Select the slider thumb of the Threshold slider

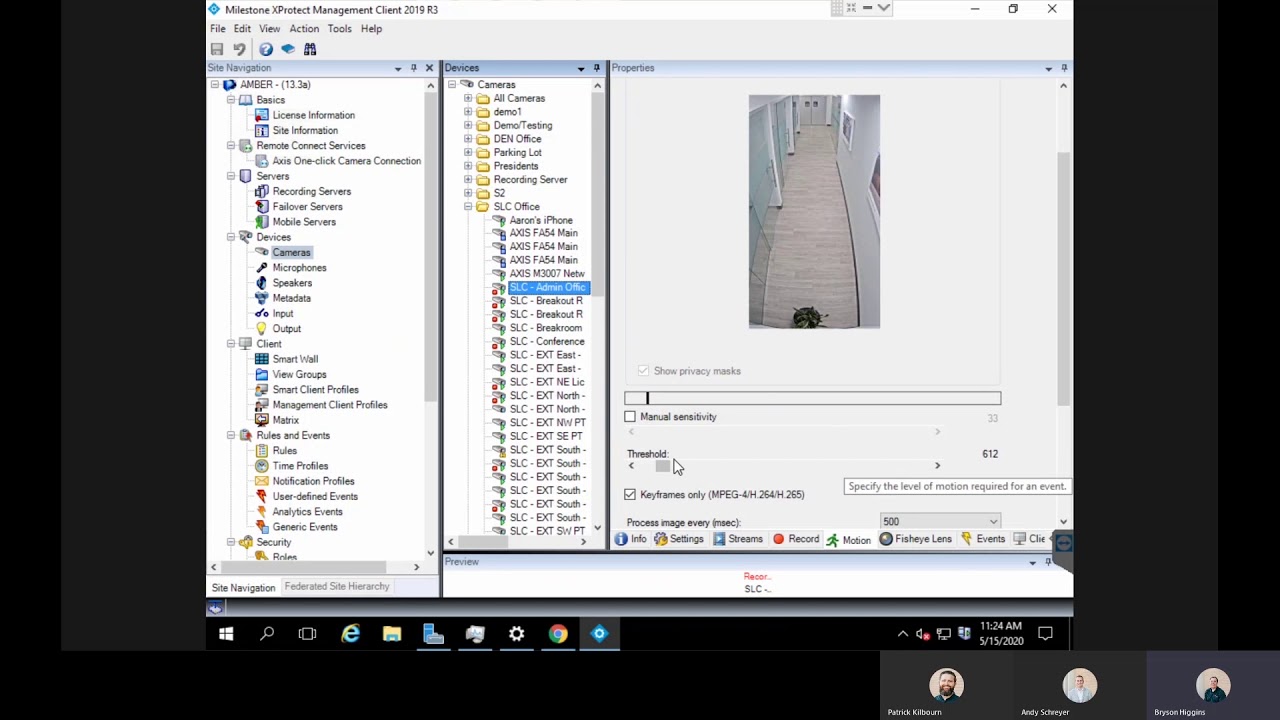[662, 466]
